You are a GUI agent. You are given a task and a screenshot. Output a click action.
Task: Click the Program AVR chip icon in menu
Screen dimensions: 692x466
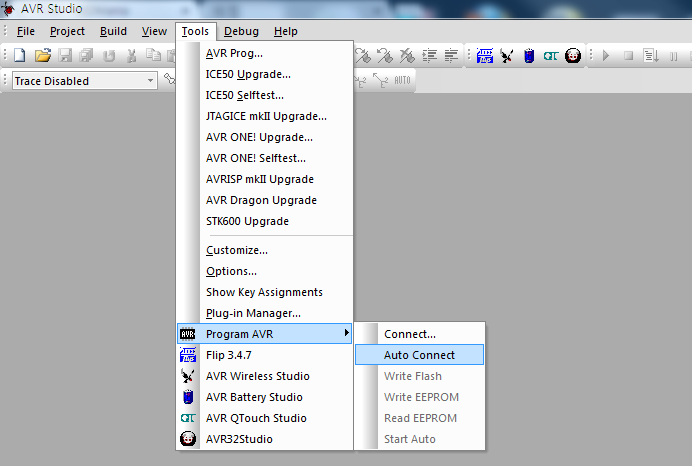click(188, 334)
